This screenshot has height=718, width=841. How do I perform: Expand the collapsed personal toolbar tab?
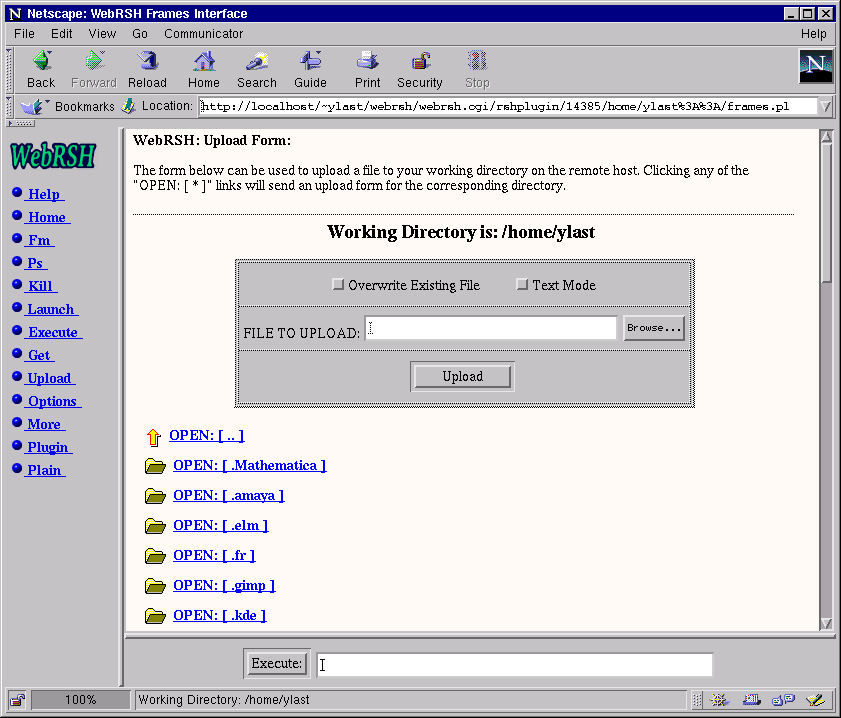[x=21, y=123]
